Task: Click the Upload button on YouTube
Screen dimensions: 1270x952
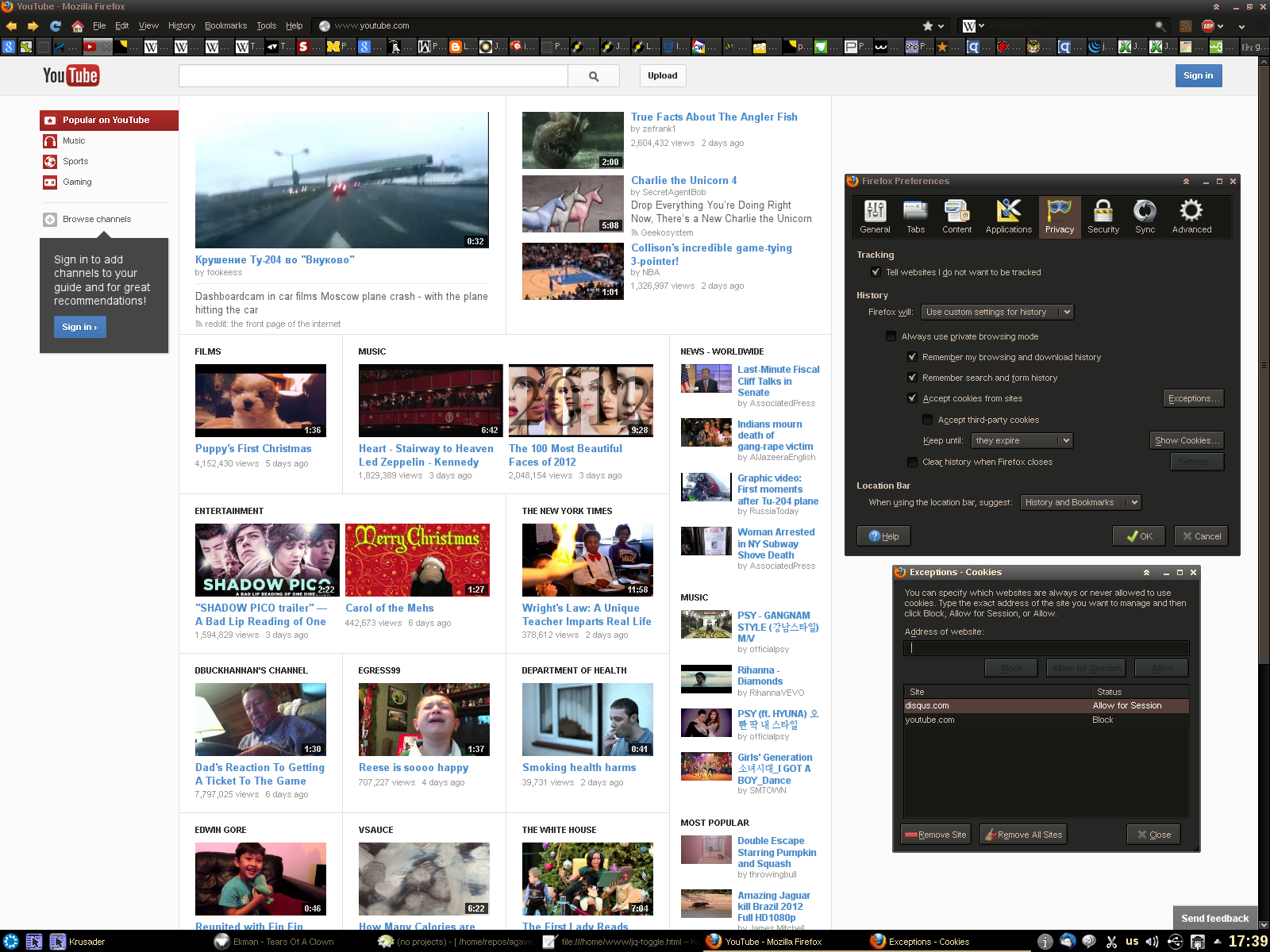Action: [x=662, y=75]
